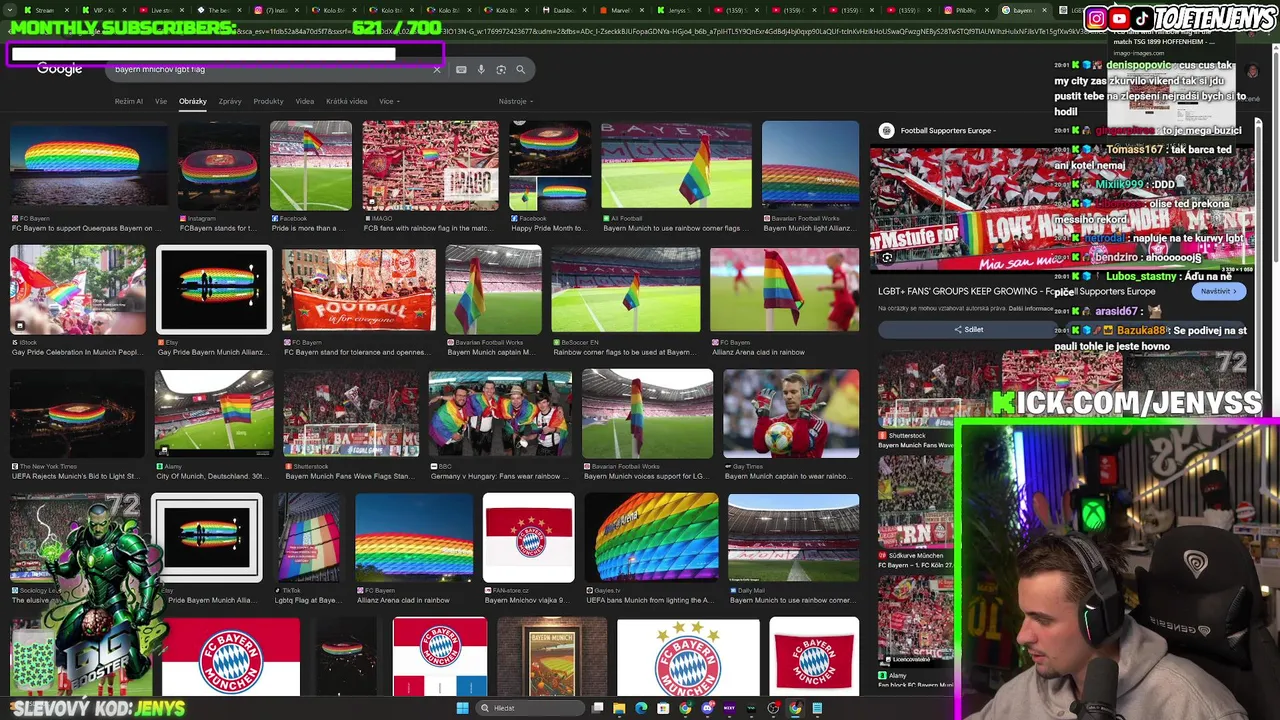Image resolution: width=1280 pixels, height=720 pixels.
Task: Click the Navštívit button
Action: pyautogui.click(x=1218, y=291)
